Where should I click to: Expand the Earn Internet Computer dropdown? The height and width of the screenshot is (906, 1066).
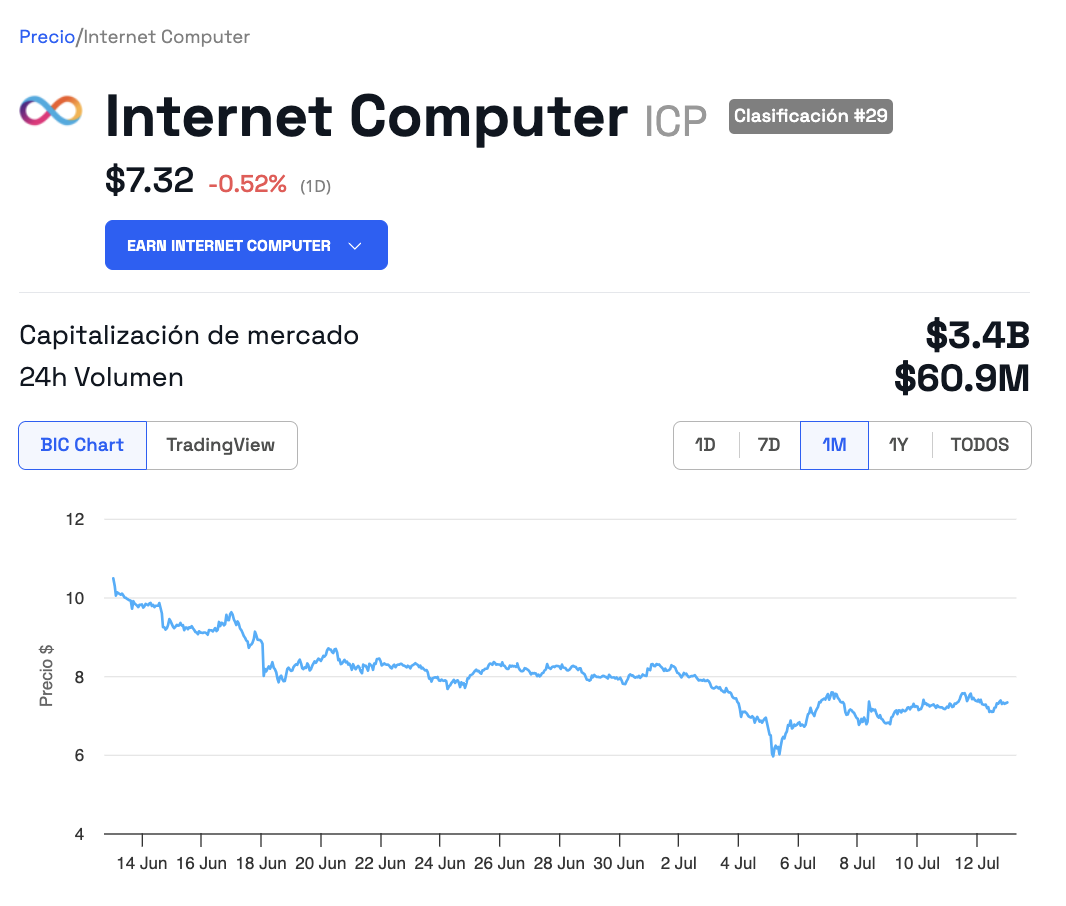(246, 245)
